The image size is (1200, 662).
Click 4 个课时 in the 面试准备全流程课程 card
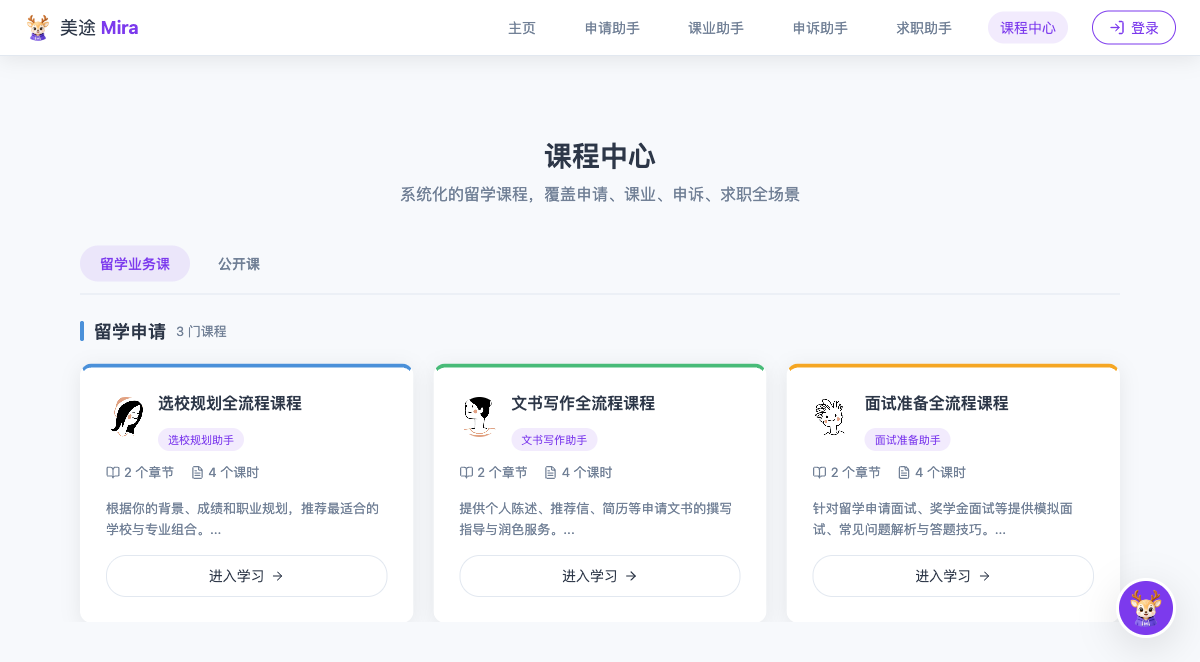click(x=940, y=473)
